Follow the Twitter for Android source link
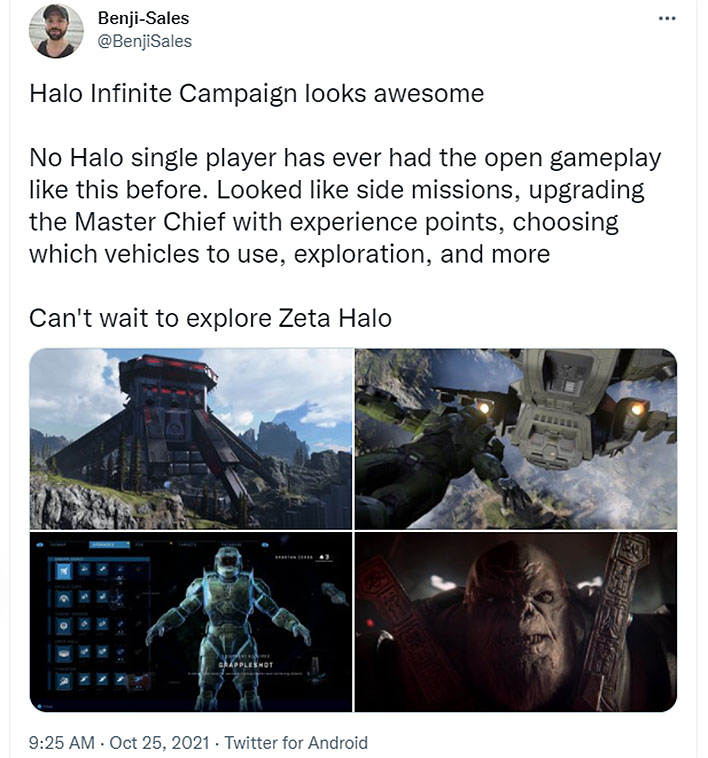The image size is (708, 758). click(296, 743)
